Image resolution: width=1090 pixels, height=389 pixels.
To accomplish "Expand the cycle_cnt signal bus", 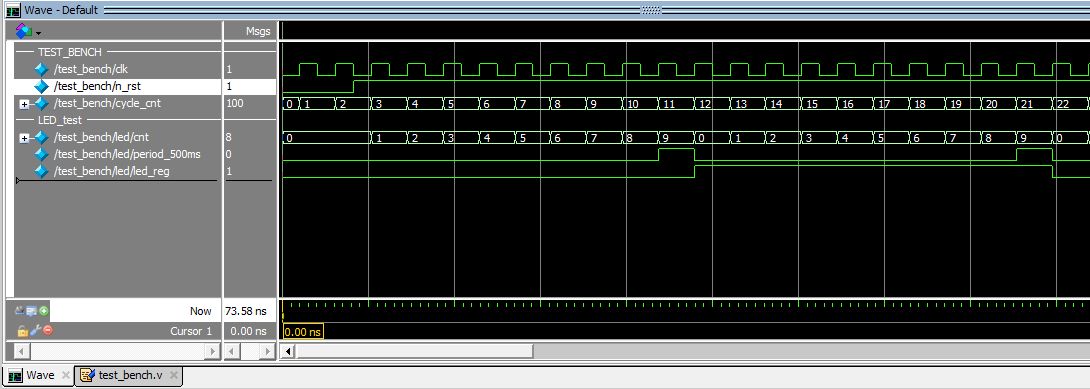I will click(24, 104).
